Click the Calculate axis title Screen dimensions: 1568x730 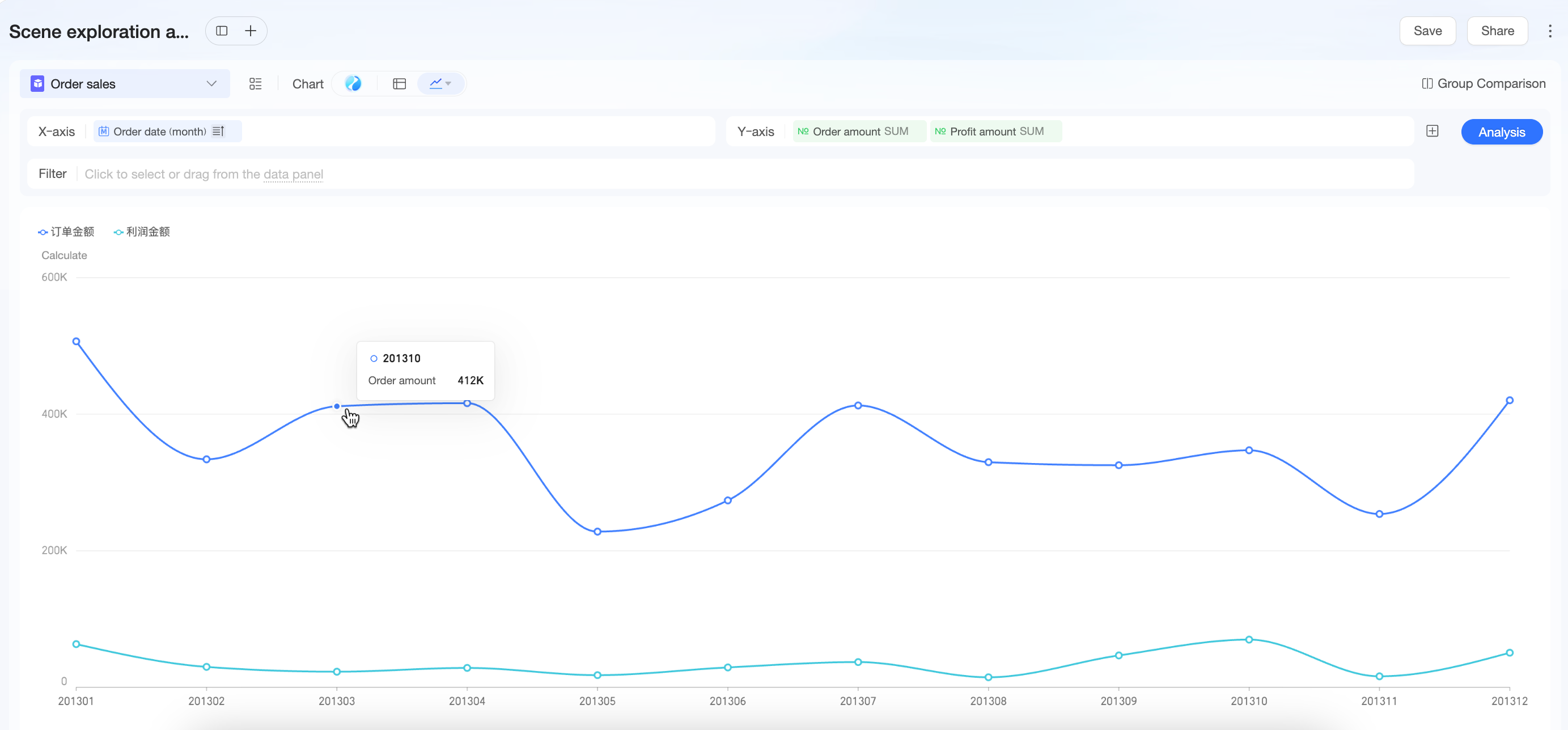tap(64, 256)
